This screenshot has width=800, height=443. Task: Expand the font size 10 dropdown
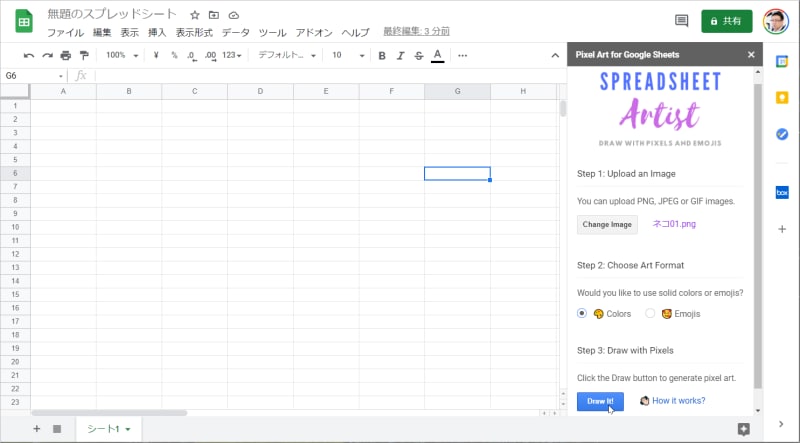click(x=348, y=55)
